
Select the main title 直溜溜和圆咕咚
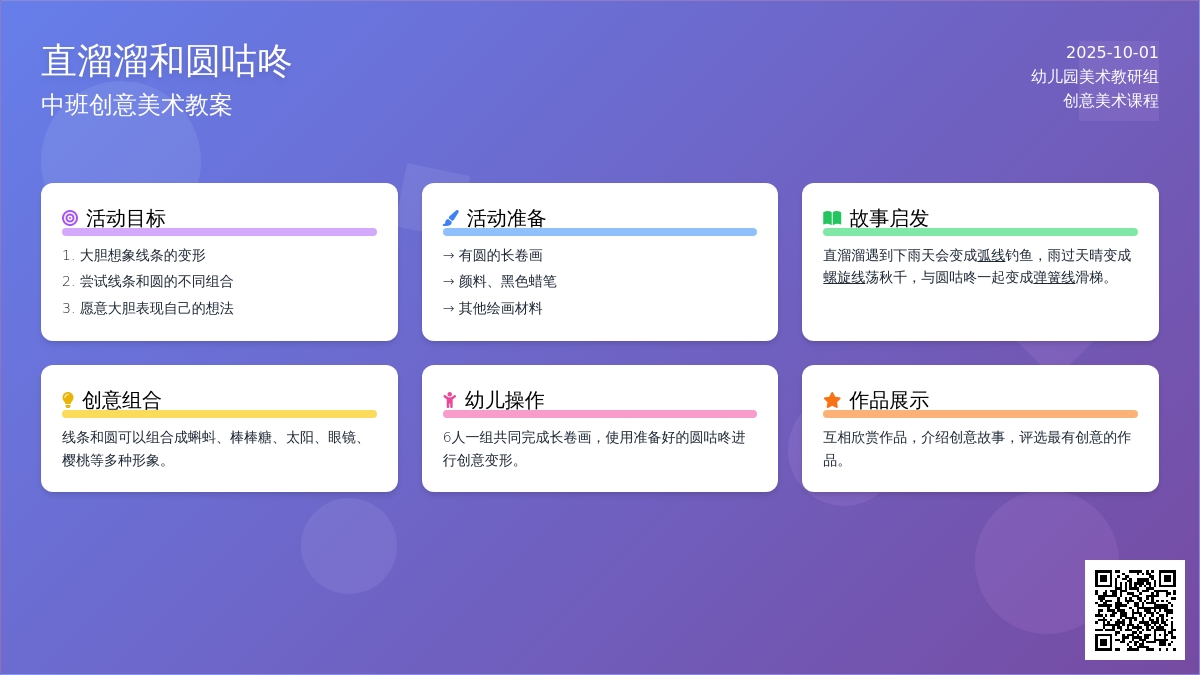166,61
